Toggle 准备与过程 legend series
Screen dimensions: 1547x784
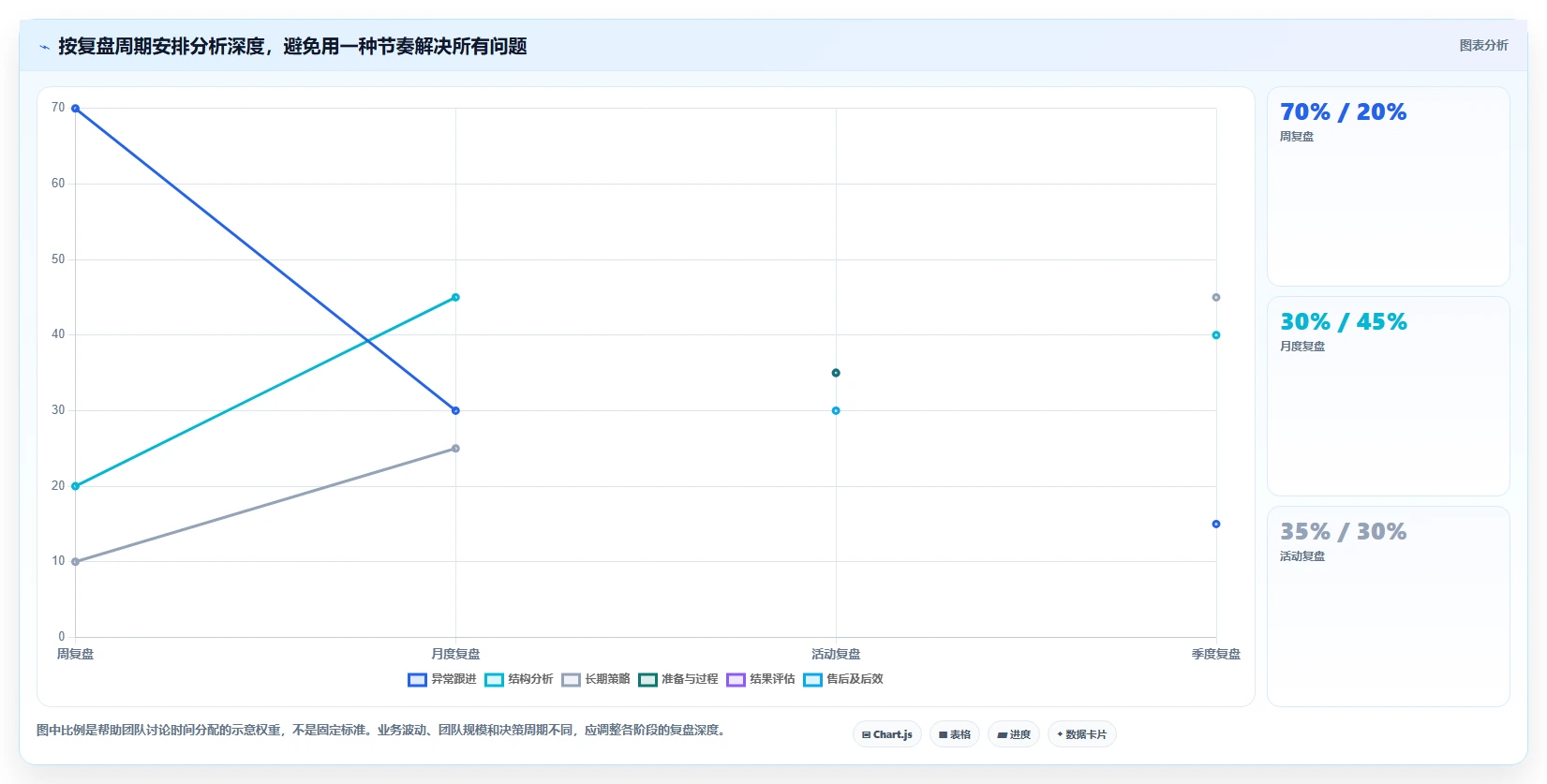[678, 679]
